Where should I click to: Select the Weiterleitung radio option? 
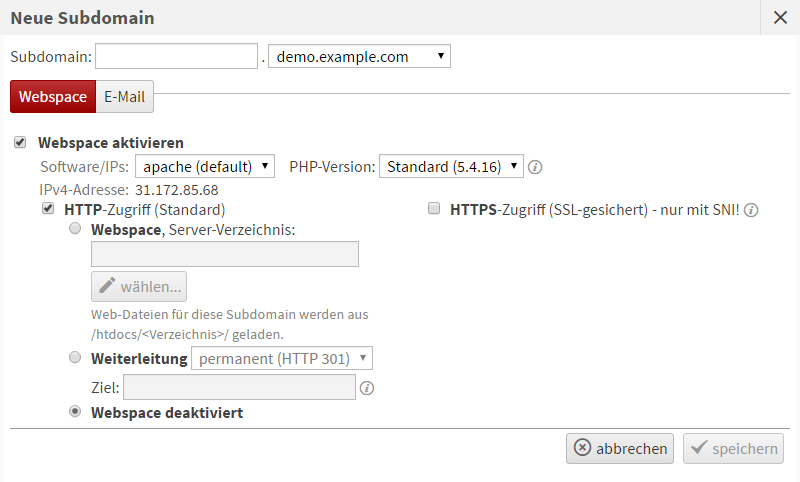coord(75,358)
